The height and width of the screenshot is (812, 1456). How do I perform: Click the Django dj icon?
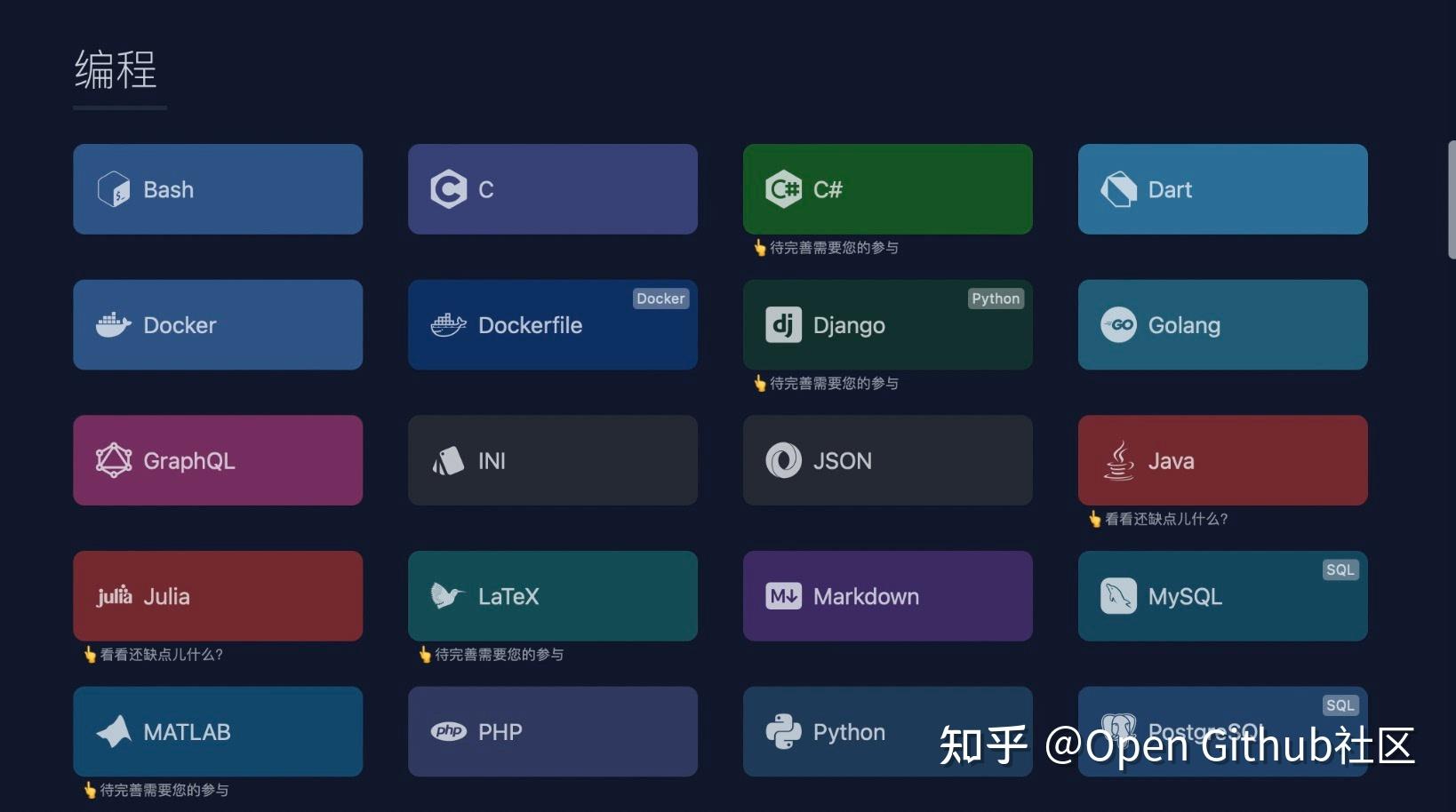coord(783,325)
